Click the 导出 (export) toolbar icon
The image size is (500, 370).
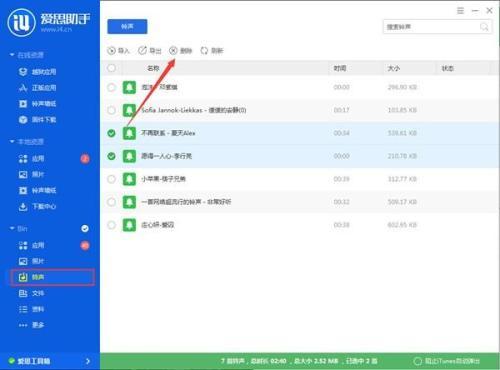142,51
